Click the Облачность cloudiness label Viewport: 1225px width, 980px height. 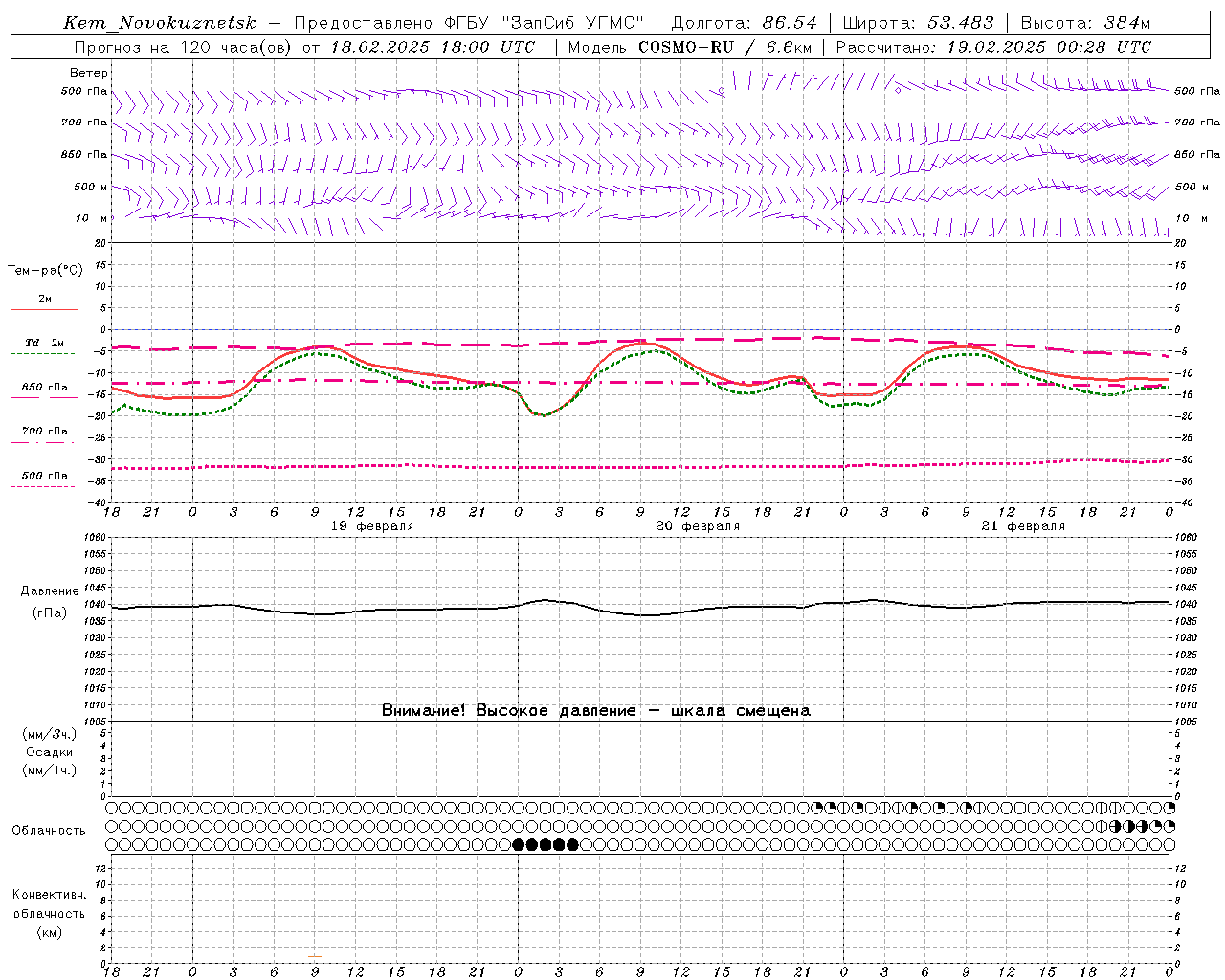point(49,831)
